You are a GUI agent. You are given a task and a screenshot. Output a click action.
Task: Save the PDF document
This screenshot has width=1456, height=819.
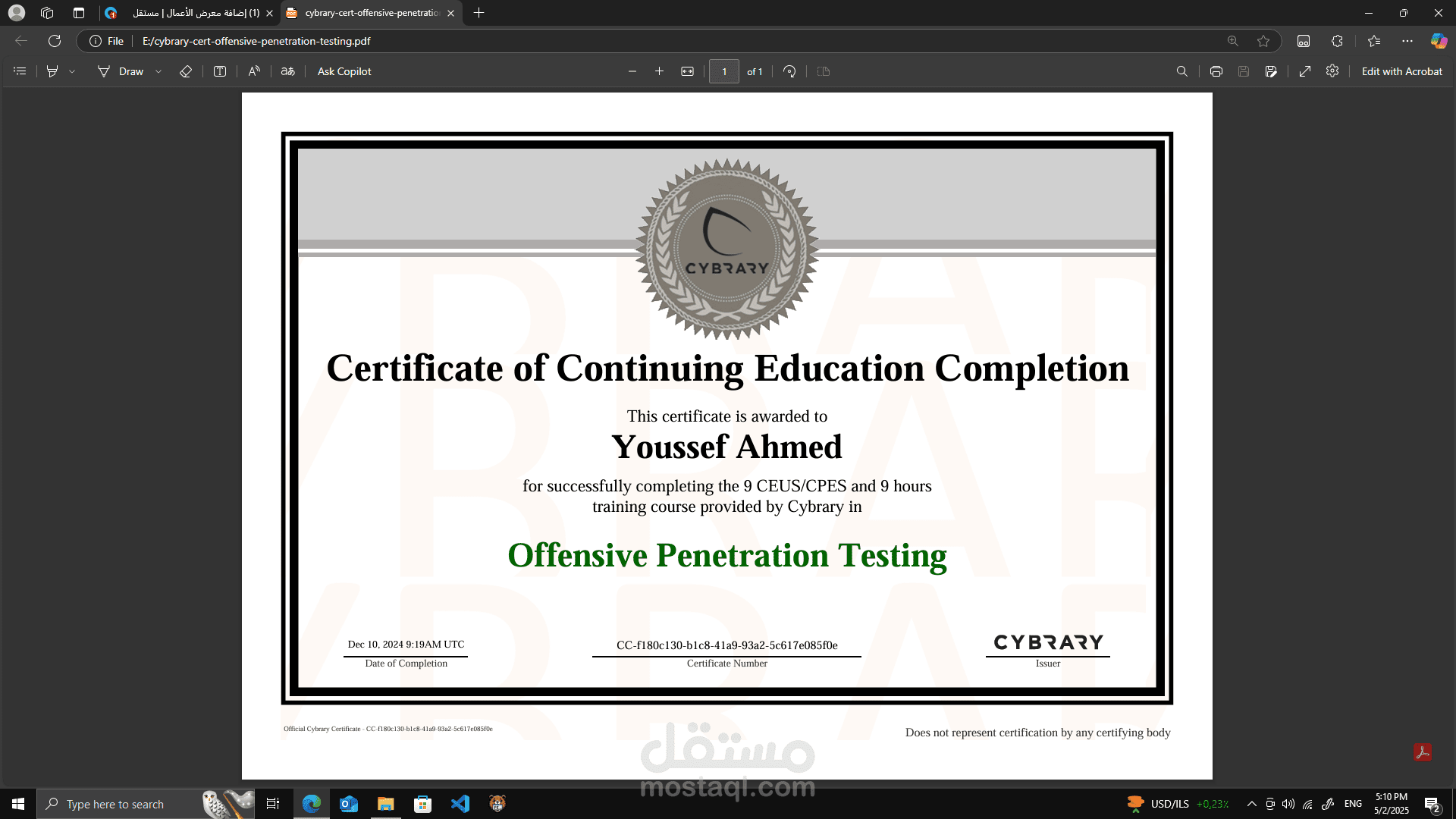pyautogui.click(x=1244, y=71)
